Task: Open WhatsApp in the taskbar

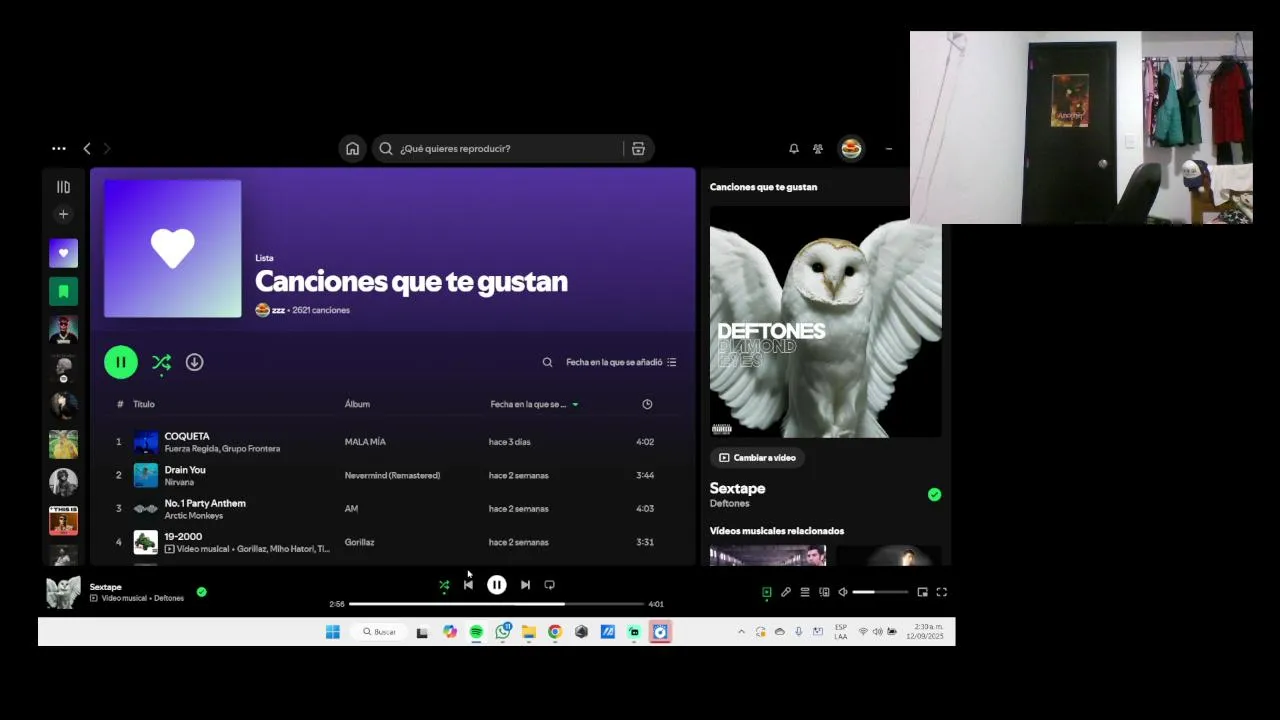Action: pos(503,632)
